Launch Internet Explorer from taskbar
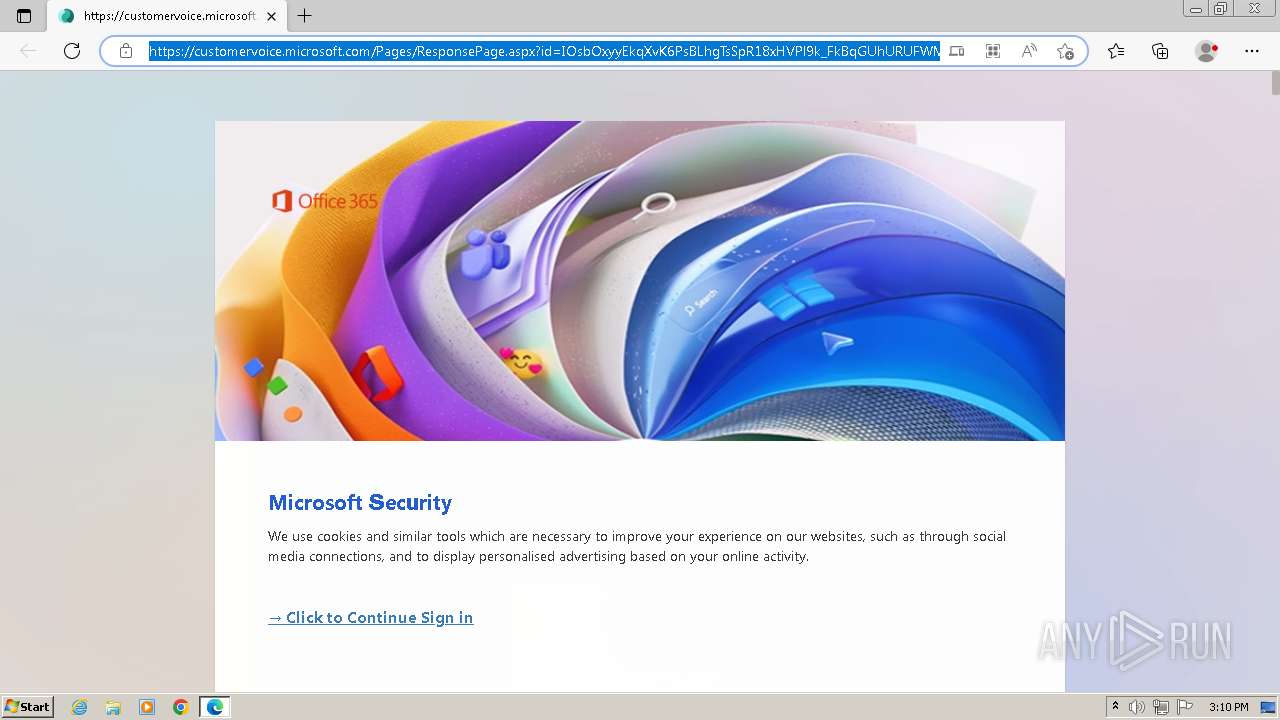This screenshot has height=720, width=1280. coord(80,707)
